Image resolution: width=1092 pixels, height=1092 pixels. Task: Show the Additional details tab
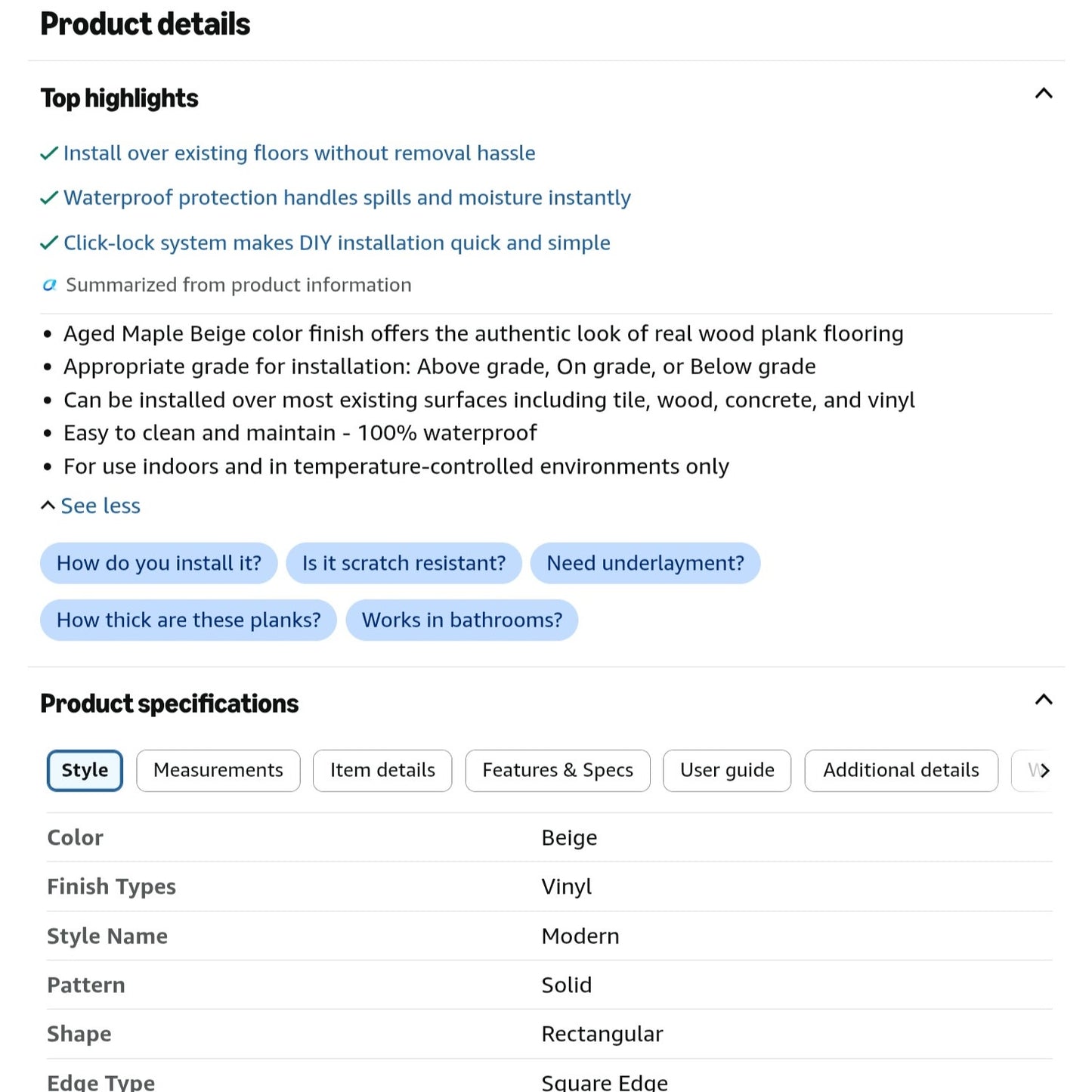click(x=901, y=770)
